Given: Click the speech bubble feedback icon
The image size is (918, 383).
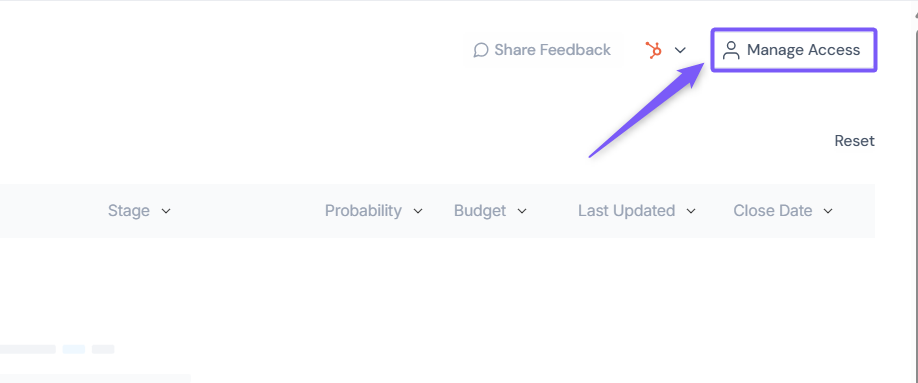Looking at the screenshot, I should click(481, 50).
